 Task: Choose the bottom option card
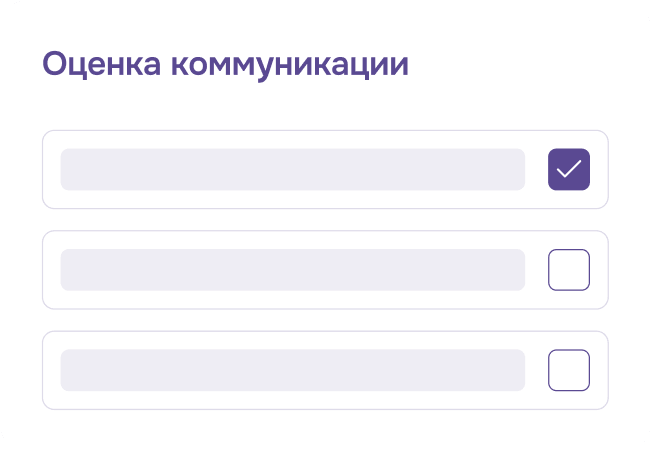point(326,370)
